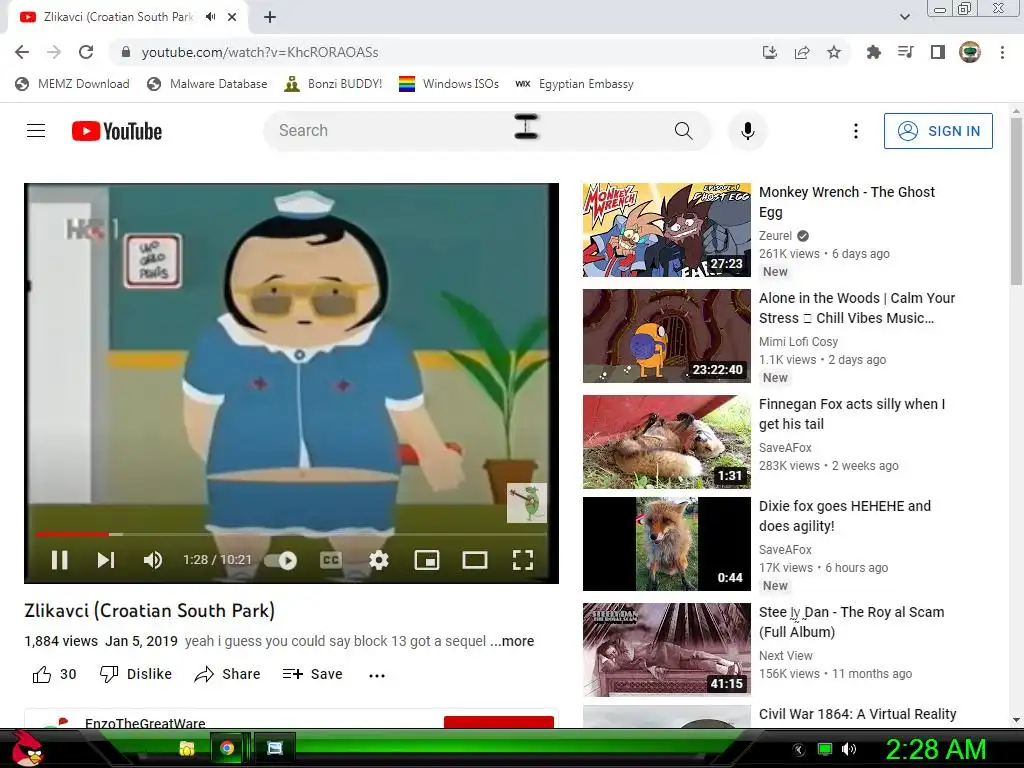Viewport: 1024px width, 768px height.
Task: Share the video
Action: (227, 674)
